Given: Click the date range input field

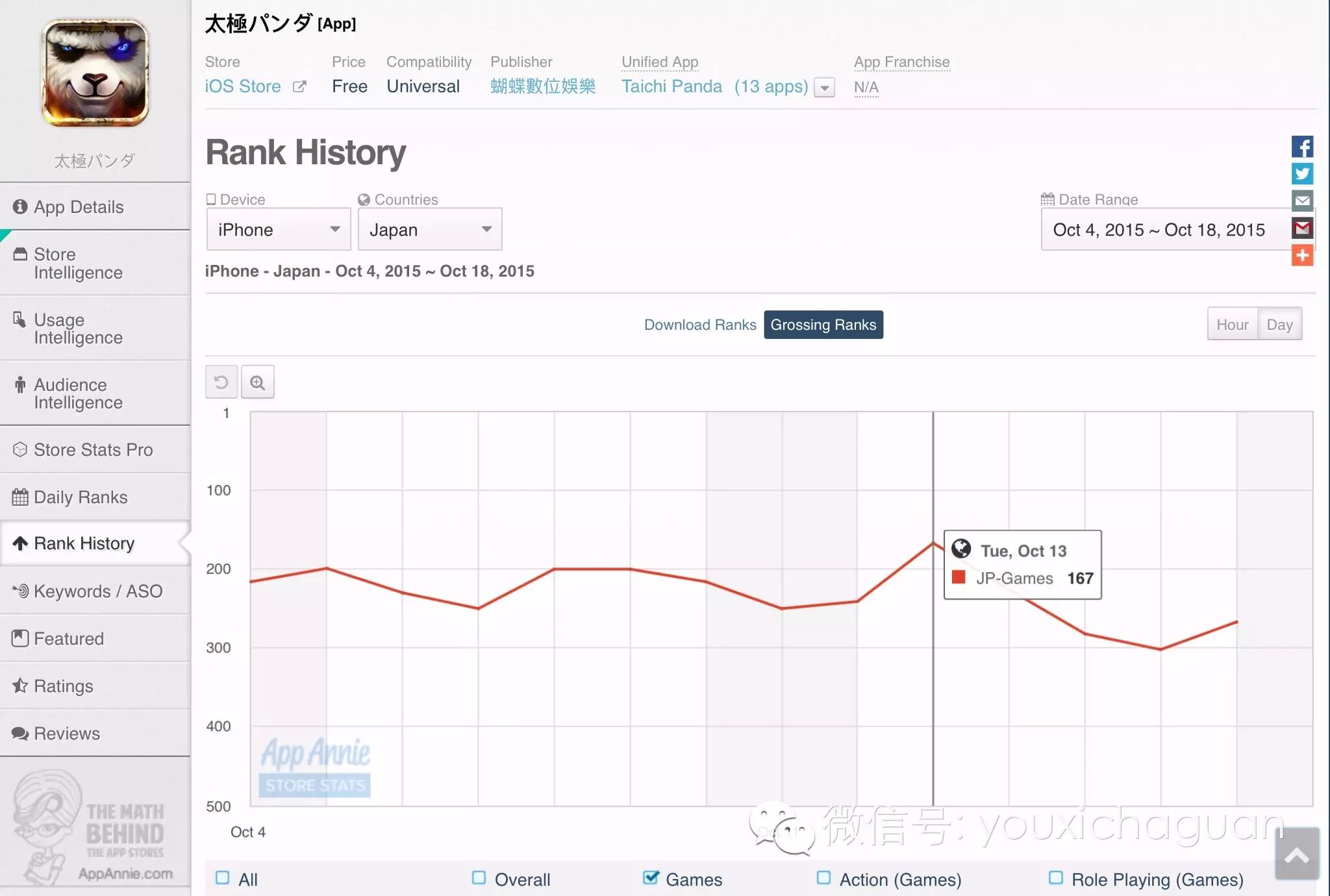Looking at the screenshot, I should 1159,229.
